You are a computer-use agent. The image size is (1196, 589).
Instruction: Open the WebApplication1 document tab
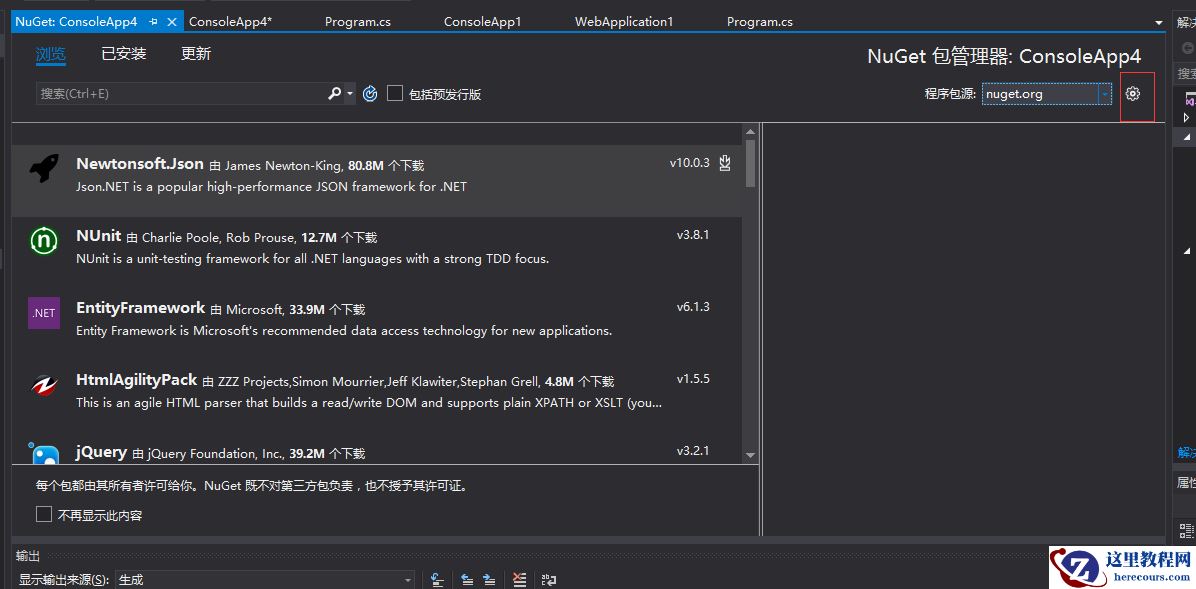(x=624, y=22)
